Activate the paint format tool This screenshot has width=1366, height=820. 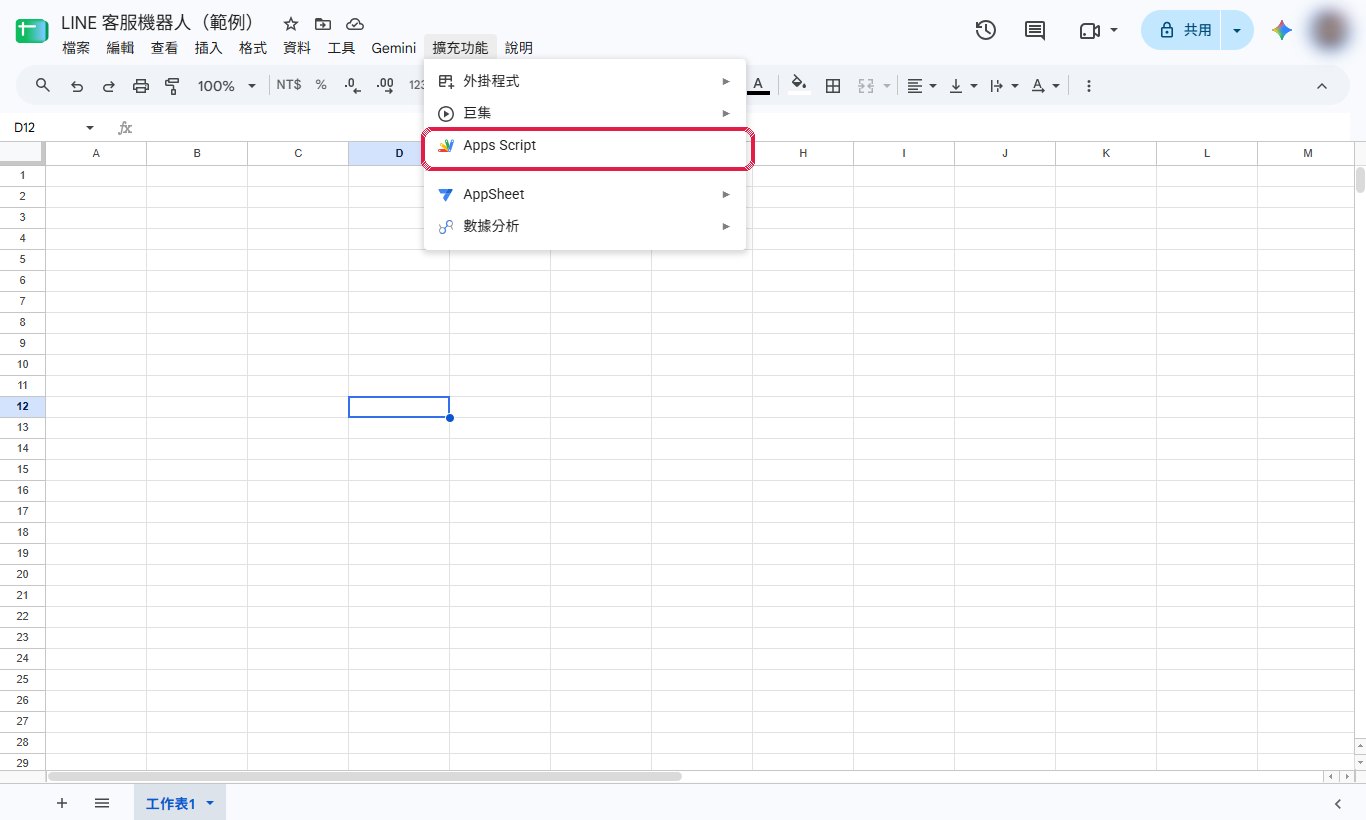[x=172, y=86]
